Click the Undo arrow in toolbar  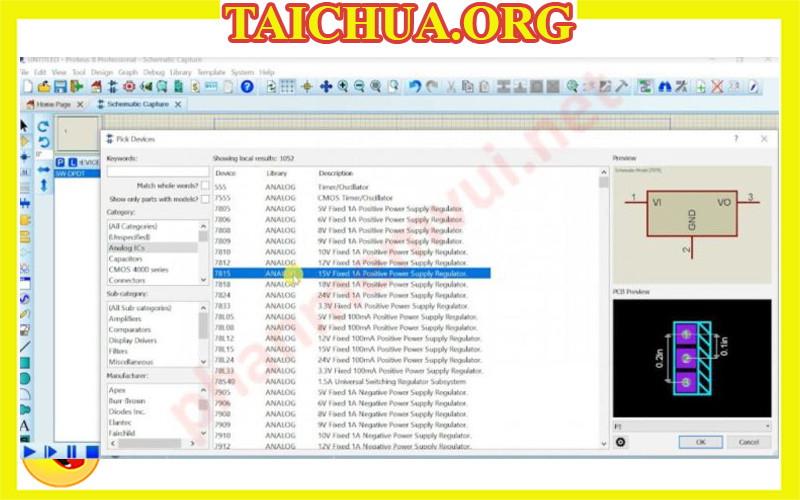tap(414, 87)
